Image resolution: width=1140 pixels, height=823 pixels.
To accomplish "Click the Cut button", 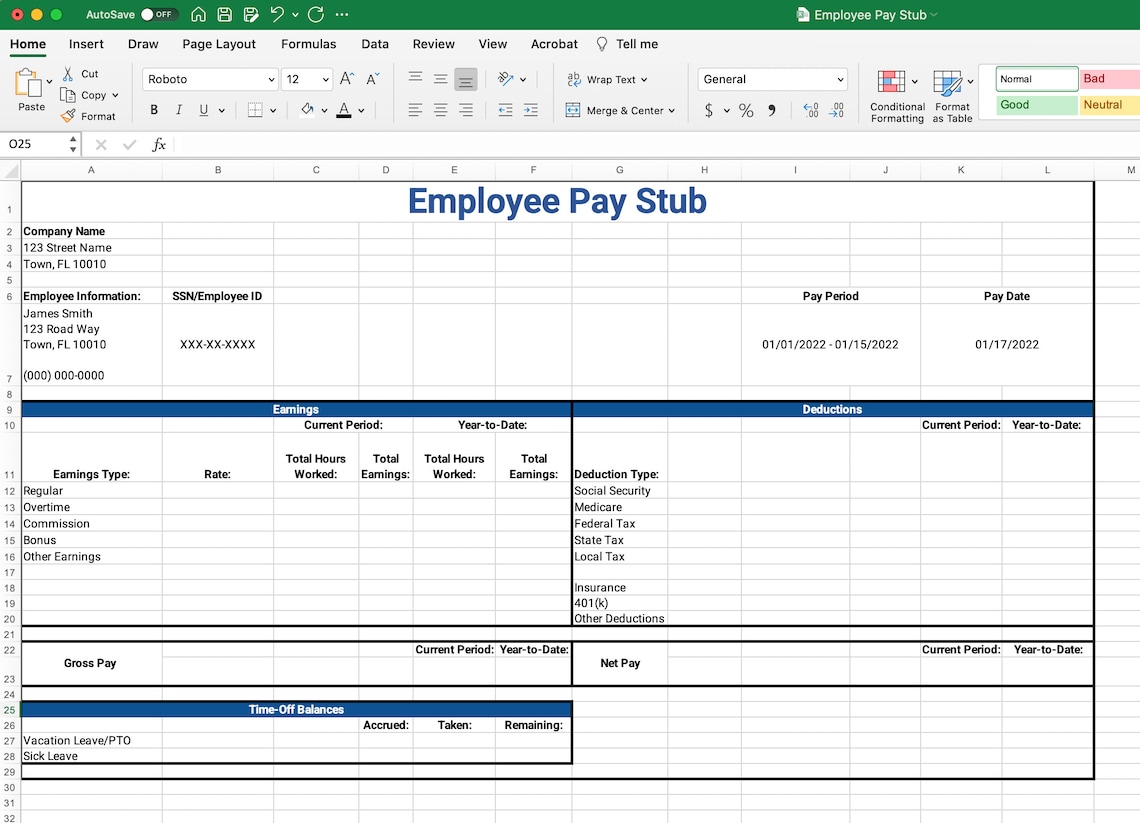I will coord(80,73).
